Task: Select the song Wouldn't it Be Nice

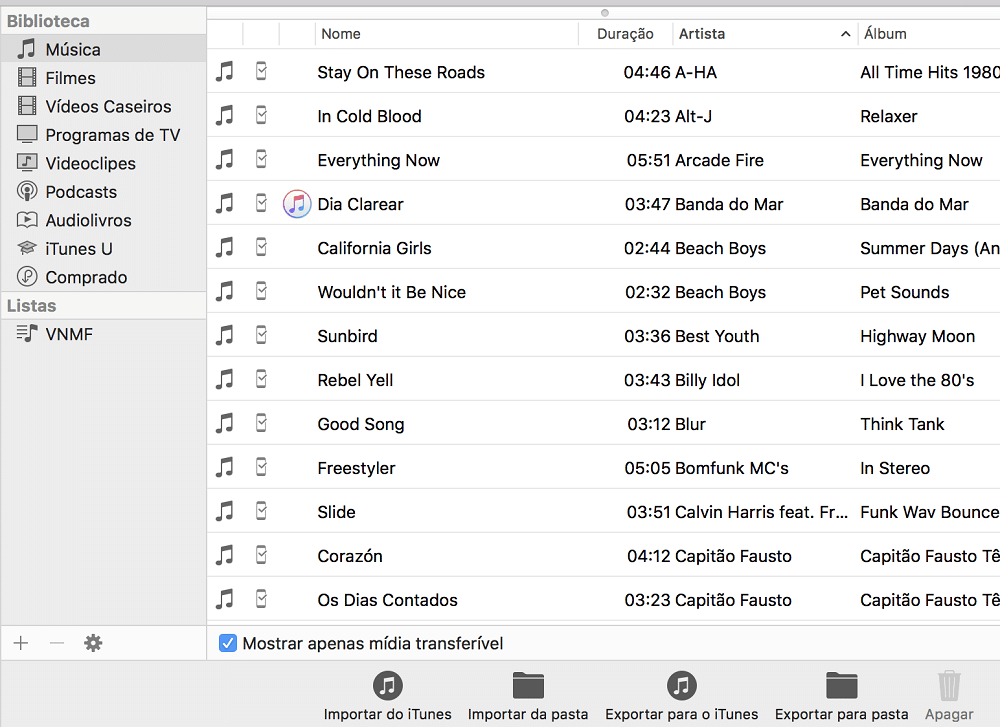Action: [392, 292]
